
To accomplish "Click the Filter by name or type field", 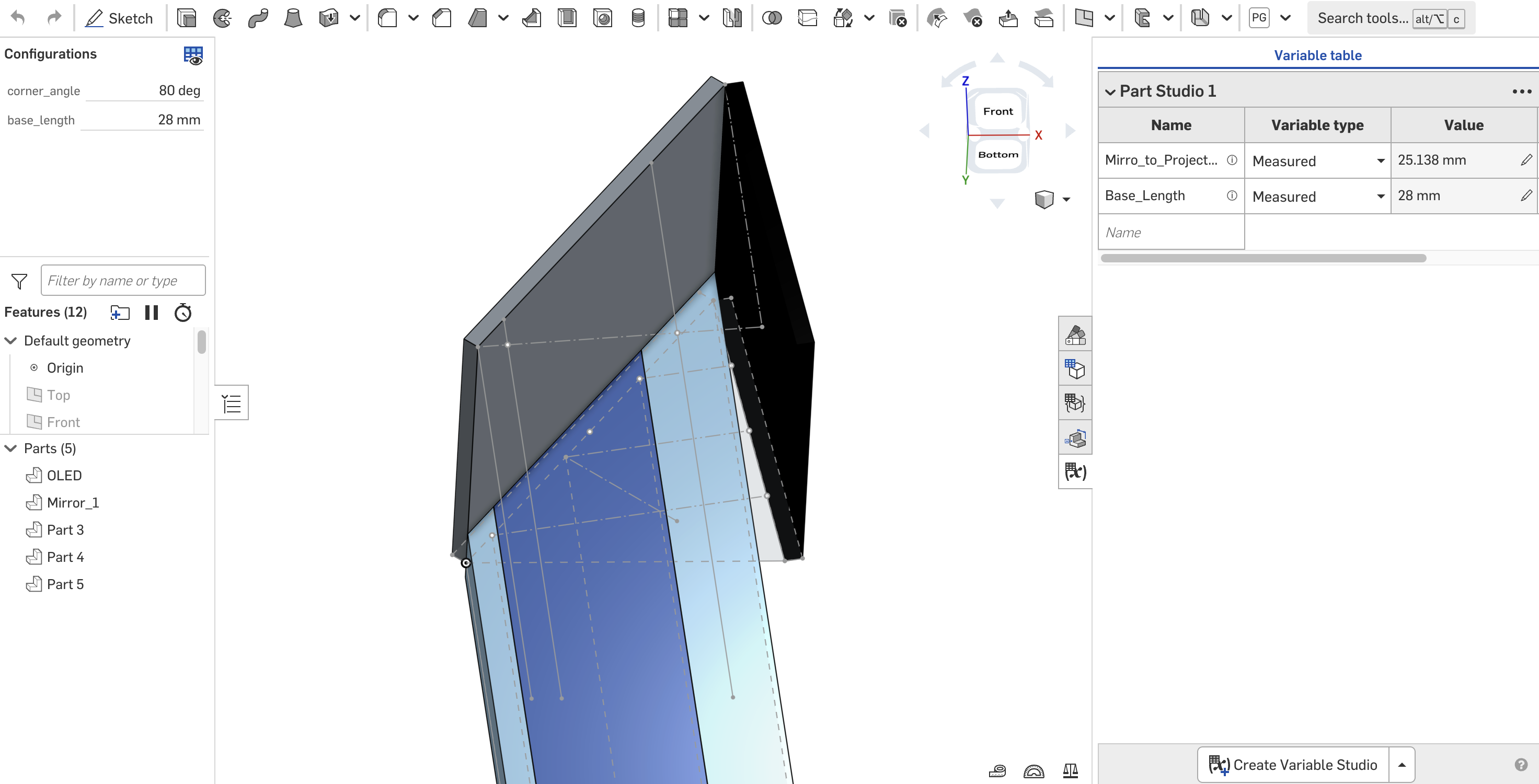I will (x=123, y=280).
